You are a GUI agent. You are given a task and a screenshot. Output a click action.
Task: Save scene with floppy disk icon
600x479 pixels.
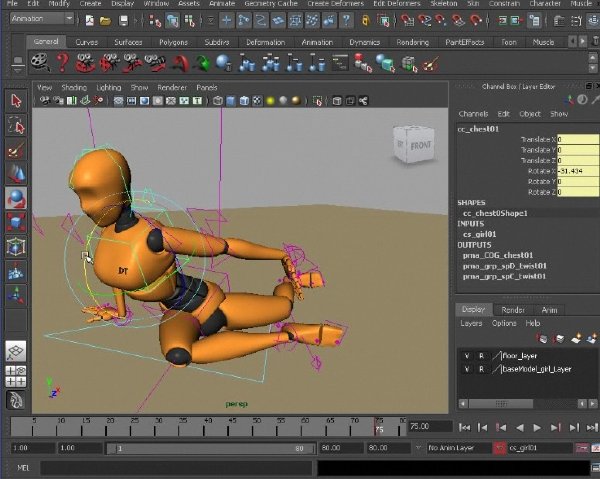pyautogui.click(x=123, y=21)
